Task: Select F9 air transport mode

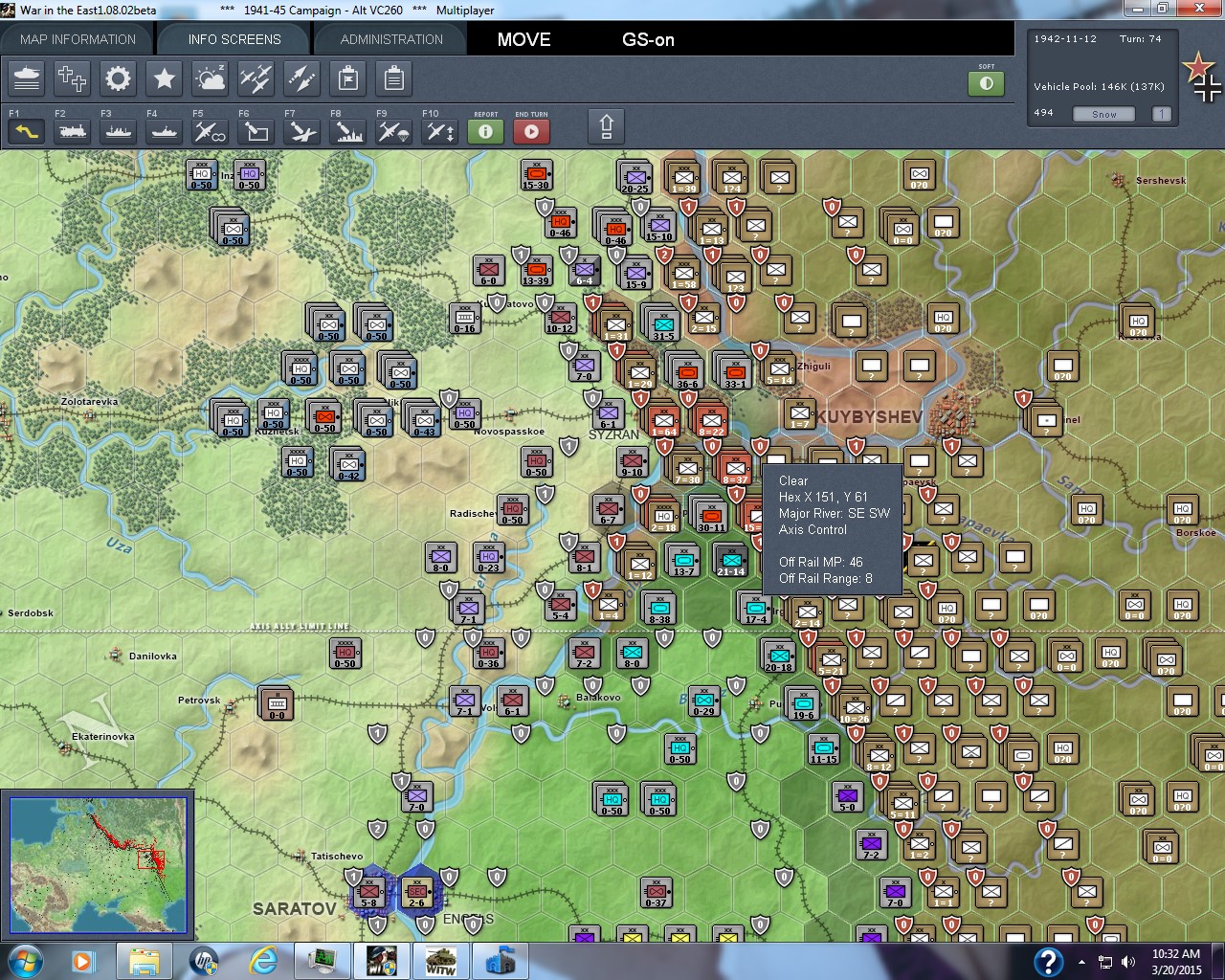Action: pyautogui.click(x=394, y=131)
